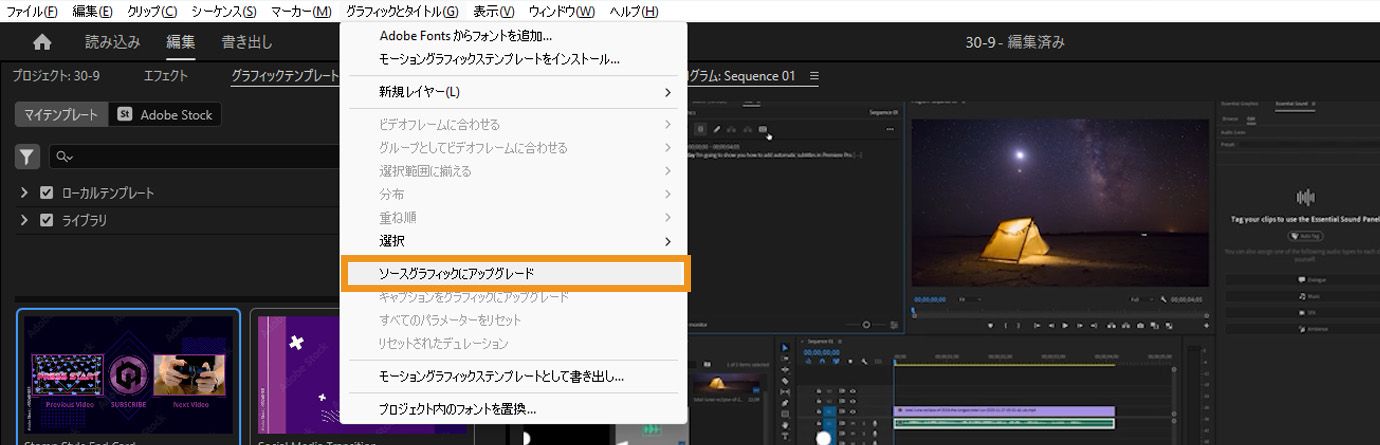Choose モーショングラフィックステンプレートとして書き出し menu item
Image resolution: width=1380 pixels, height=445 pixels.
[513, 377]
